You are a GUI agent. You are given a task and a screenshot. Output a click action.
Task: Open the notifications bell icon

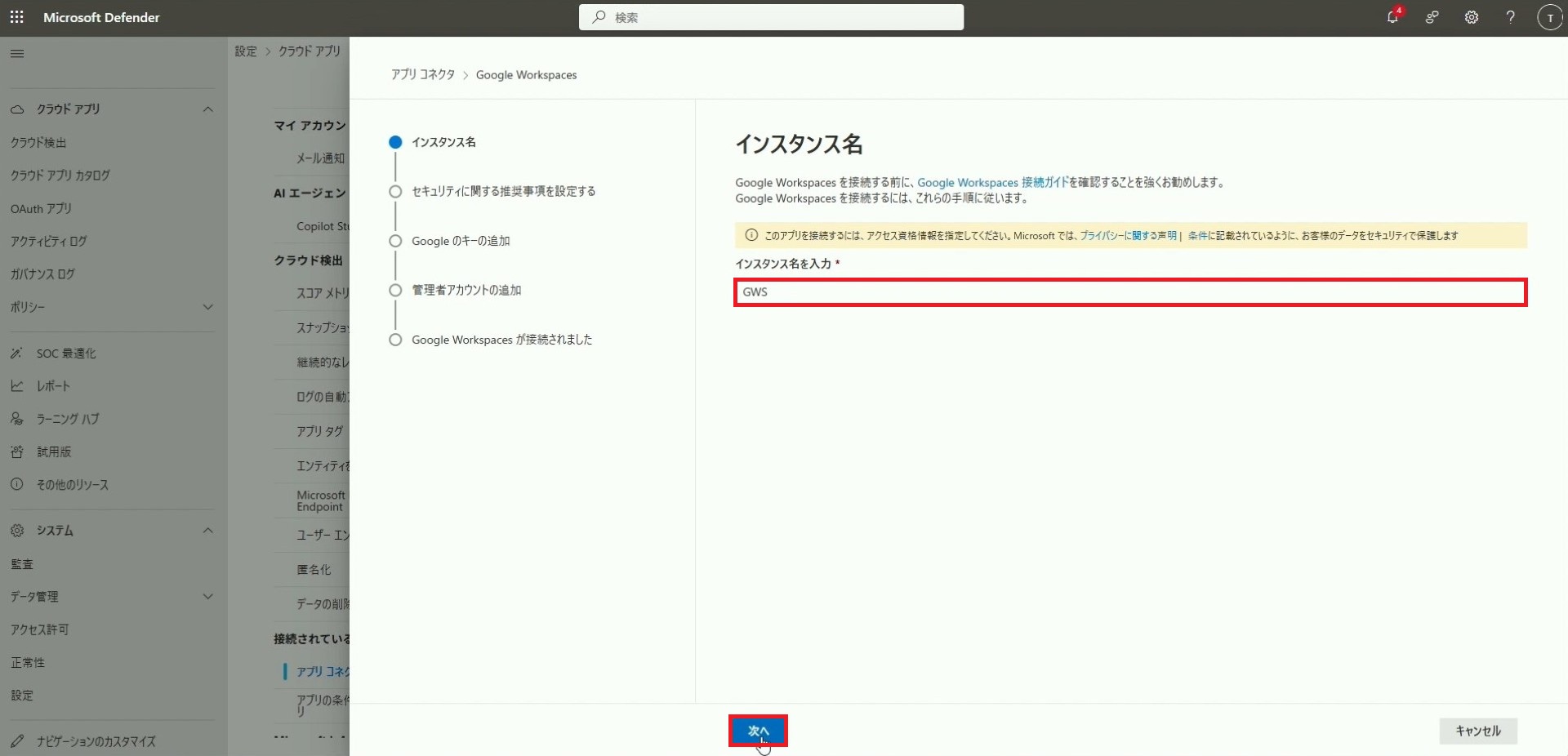pos(1392,17)
